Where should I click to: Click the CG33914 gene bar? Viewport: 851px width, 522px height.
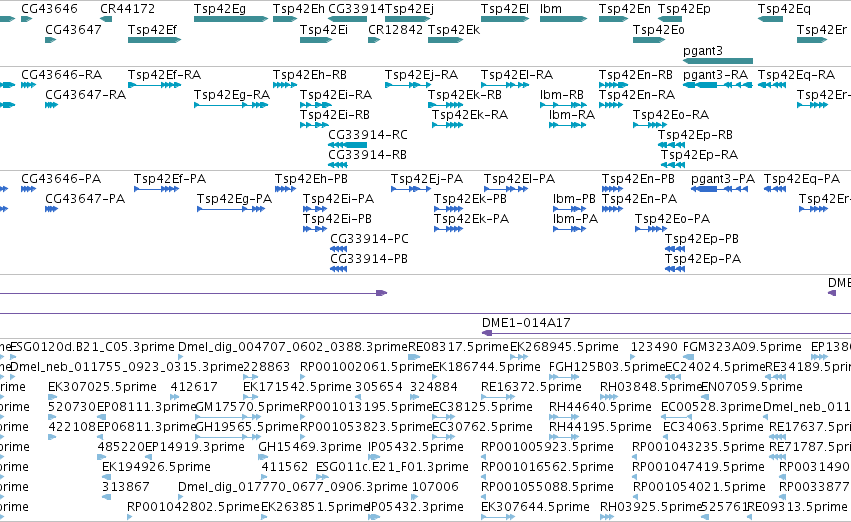pos(347,19)
